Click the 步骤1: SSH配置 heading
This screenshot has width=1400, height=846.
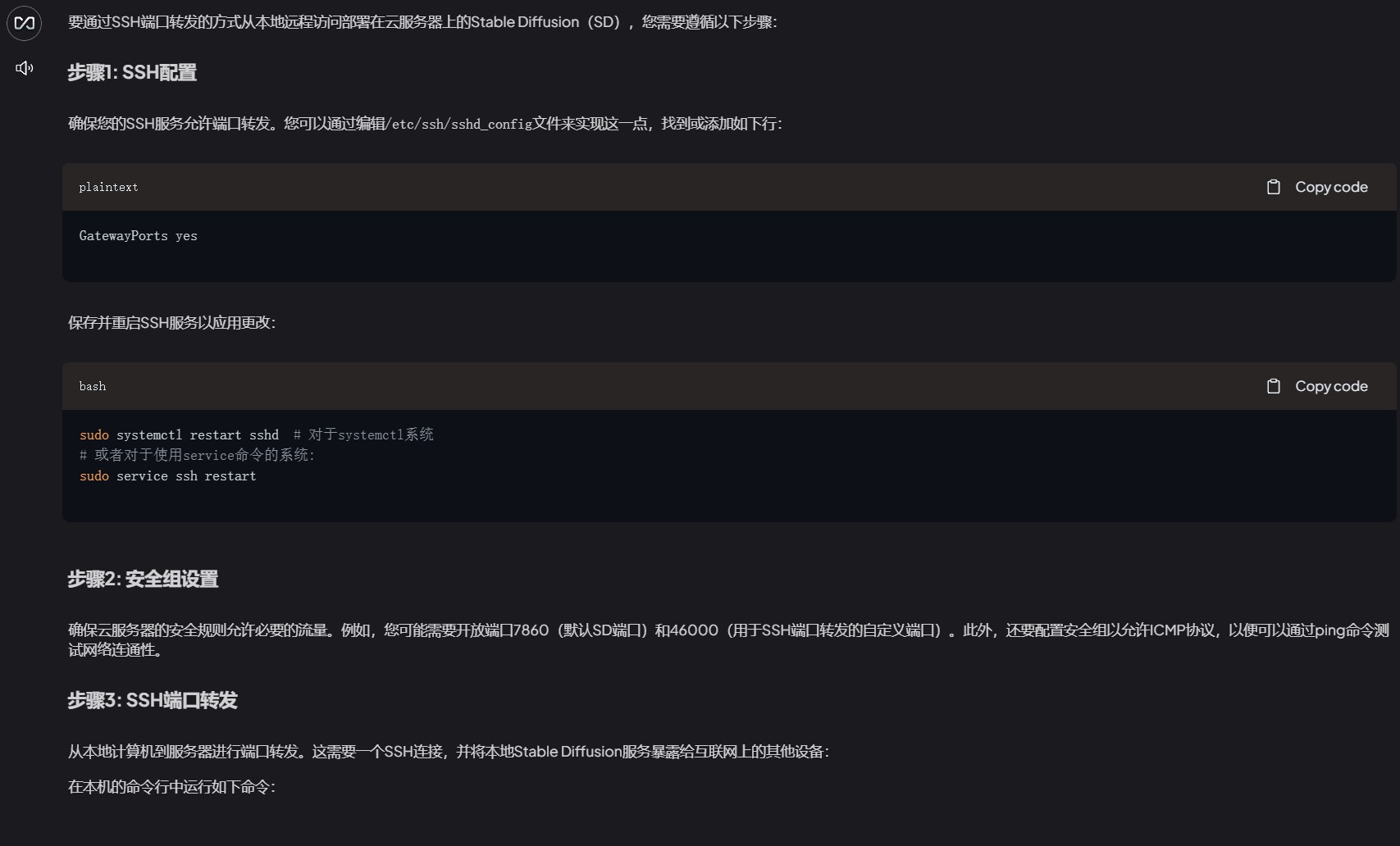132,73
